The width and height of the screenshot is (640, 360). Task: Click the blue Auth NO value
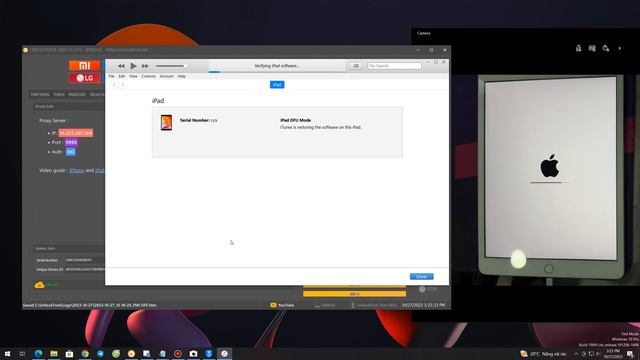tap(71, 152)
